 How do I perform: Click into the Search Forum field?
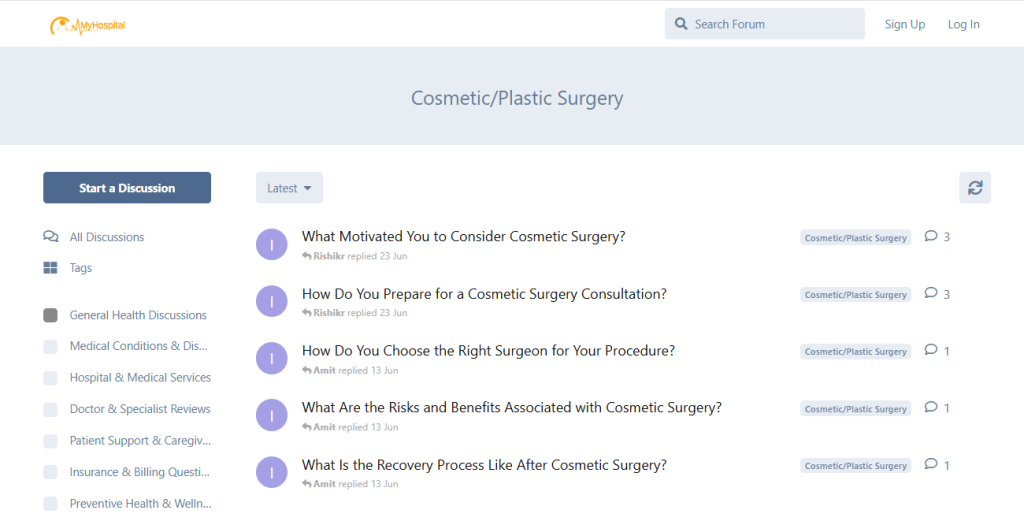click(x=775, y=24)
